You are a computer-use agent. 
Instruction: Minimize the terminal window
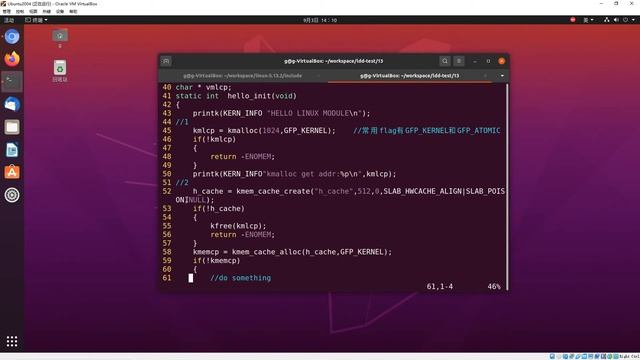[475, 61]
